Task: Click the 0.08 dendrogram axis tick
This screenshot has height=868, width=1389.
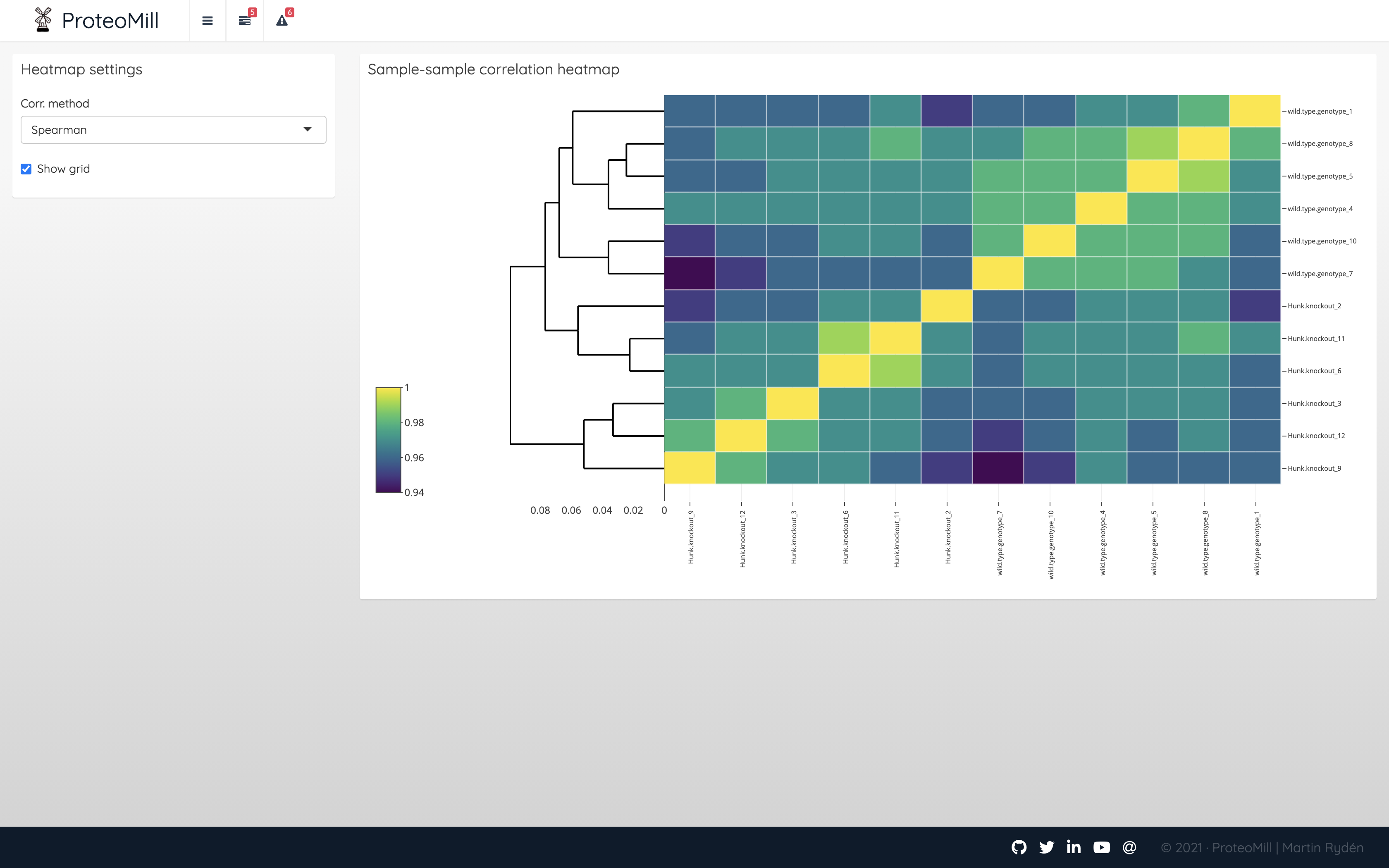Action: point(540,510)
